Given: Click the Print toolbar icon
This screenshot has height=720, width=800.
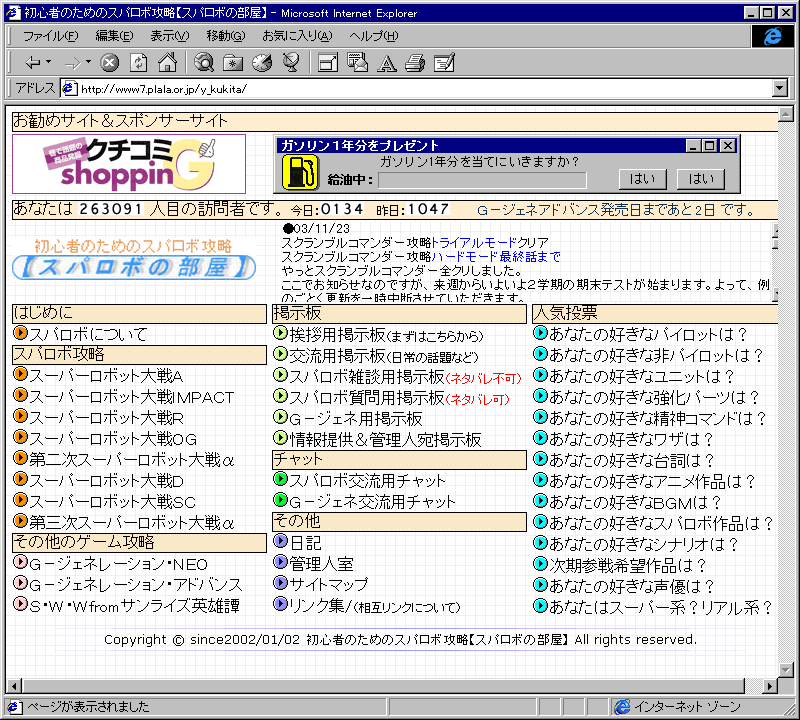Looking at the screenshot, I should (415, 63).
